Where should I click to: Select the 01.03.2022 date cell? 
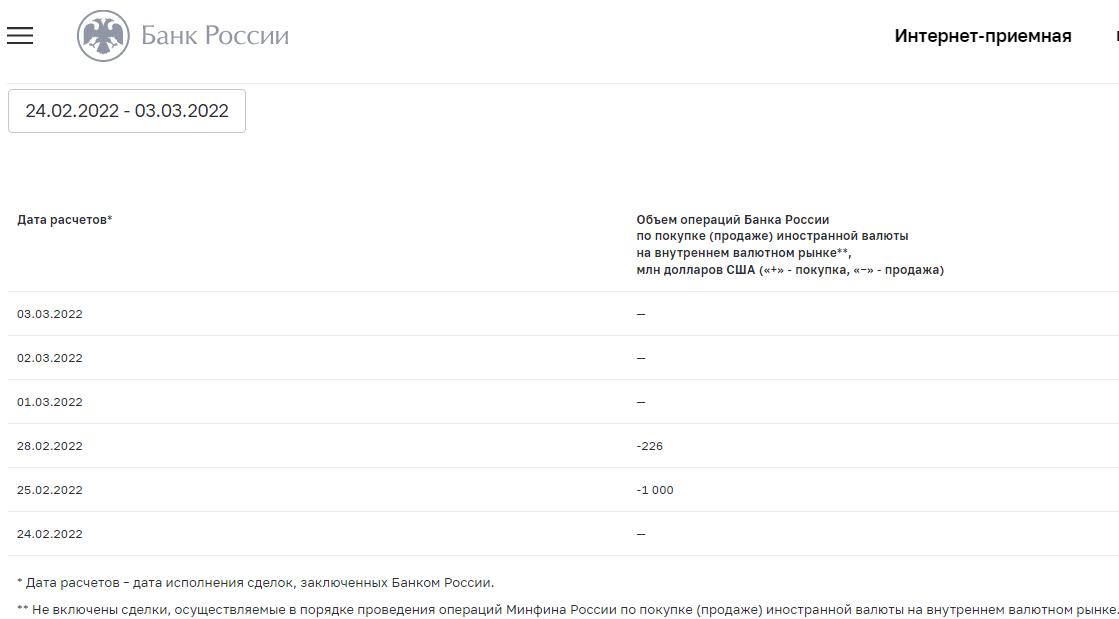(x=50, y=402)
